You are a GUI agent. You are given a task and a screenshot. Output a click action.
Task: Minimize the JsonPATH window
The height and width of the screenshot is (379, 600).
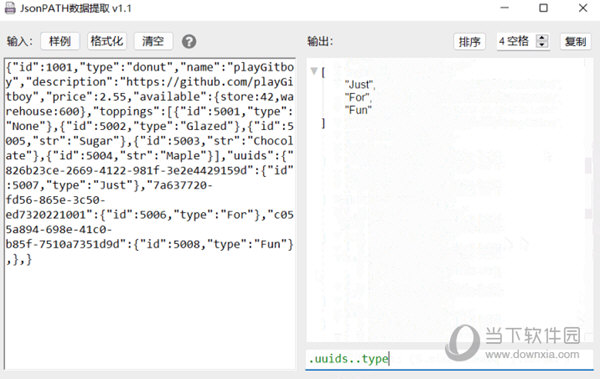point(505,8)
